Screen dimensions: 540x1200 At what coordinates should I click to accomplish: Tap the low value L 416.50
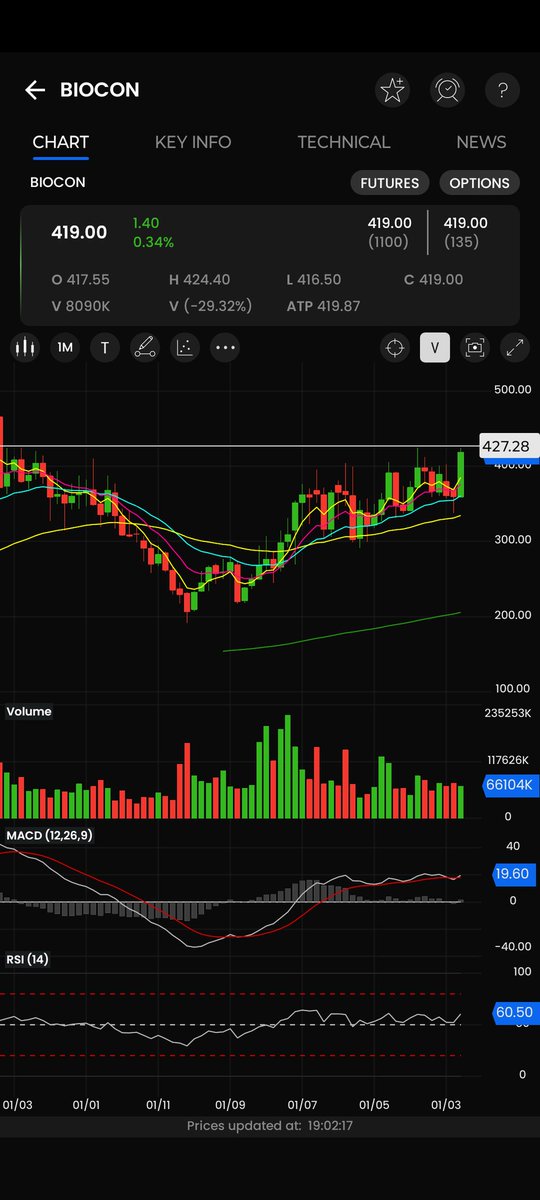[314, 280]
